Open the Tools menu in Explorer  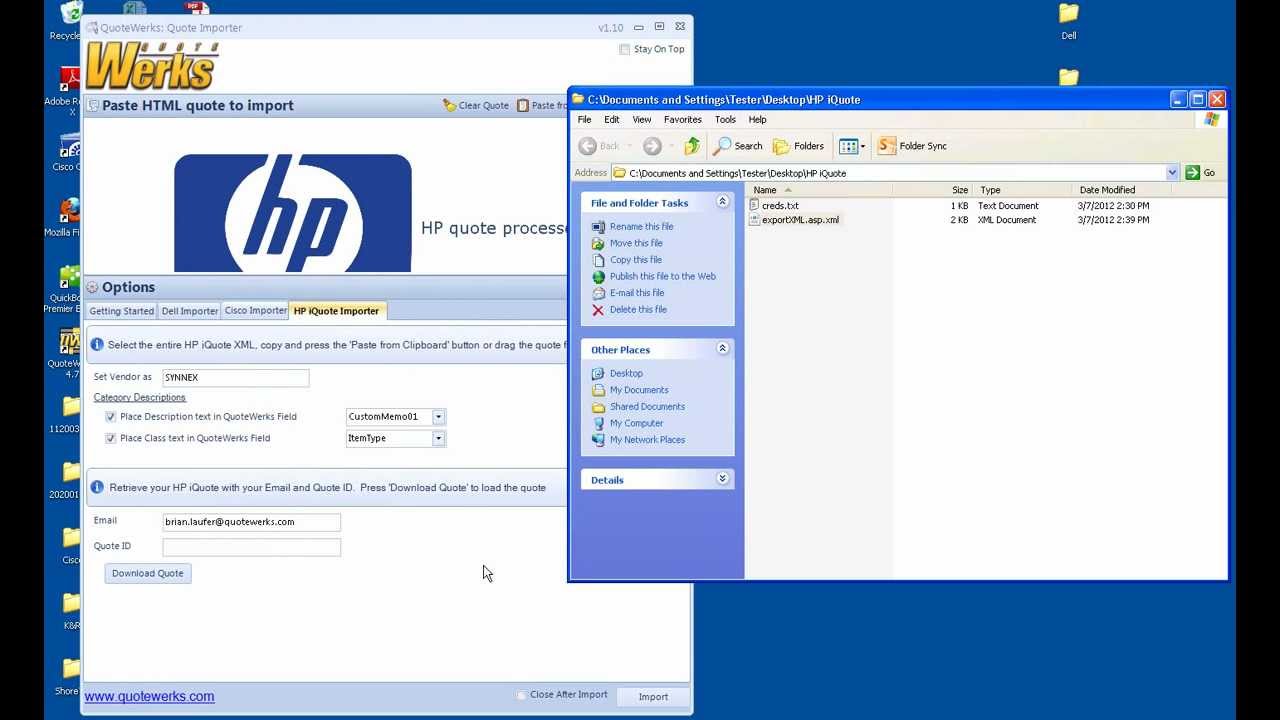click(x=725, y=120)
